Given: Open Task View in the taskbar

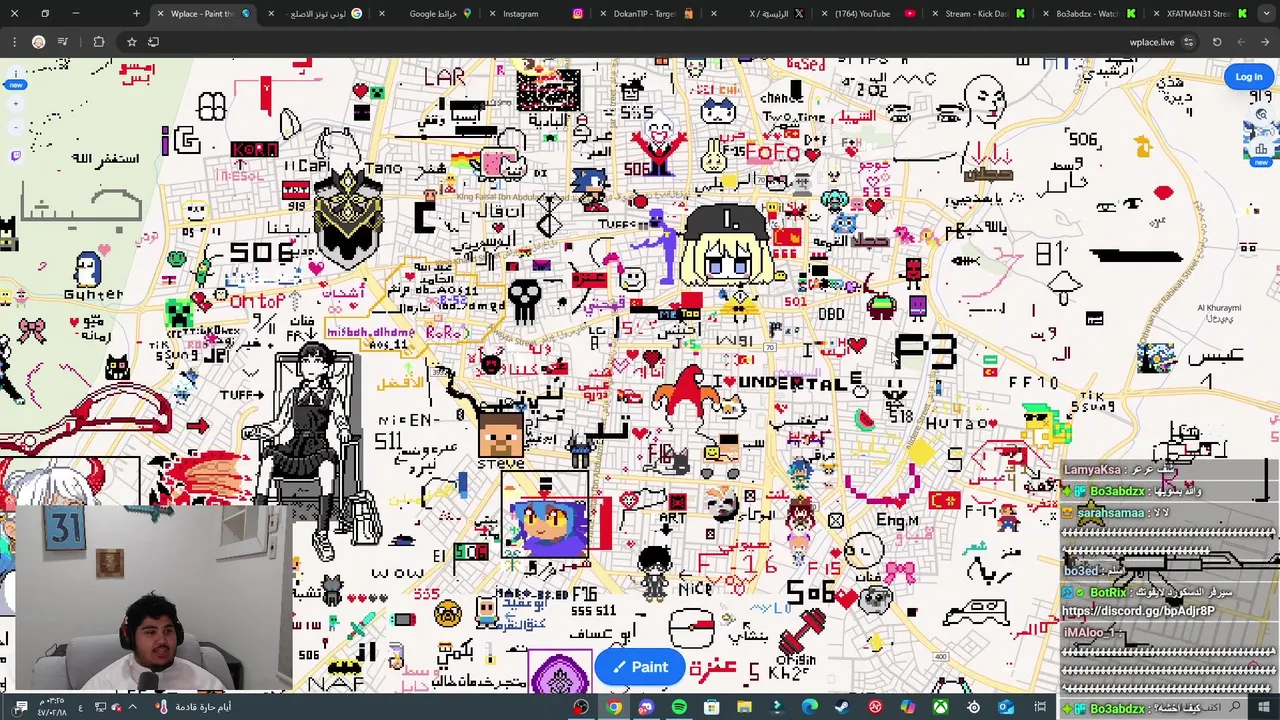Looking at the screenshot, I should [1040, 708].
